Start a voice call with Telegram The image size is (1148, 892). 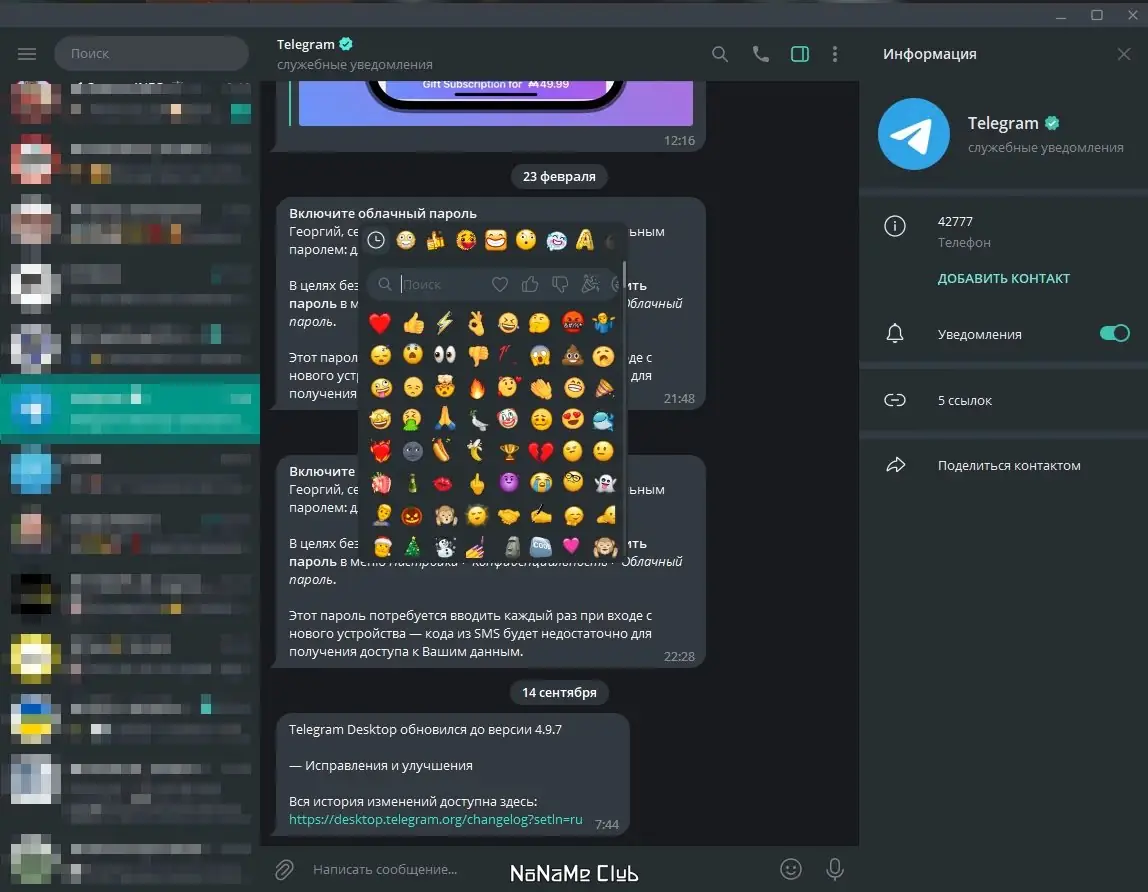click(x=761, y=54)
